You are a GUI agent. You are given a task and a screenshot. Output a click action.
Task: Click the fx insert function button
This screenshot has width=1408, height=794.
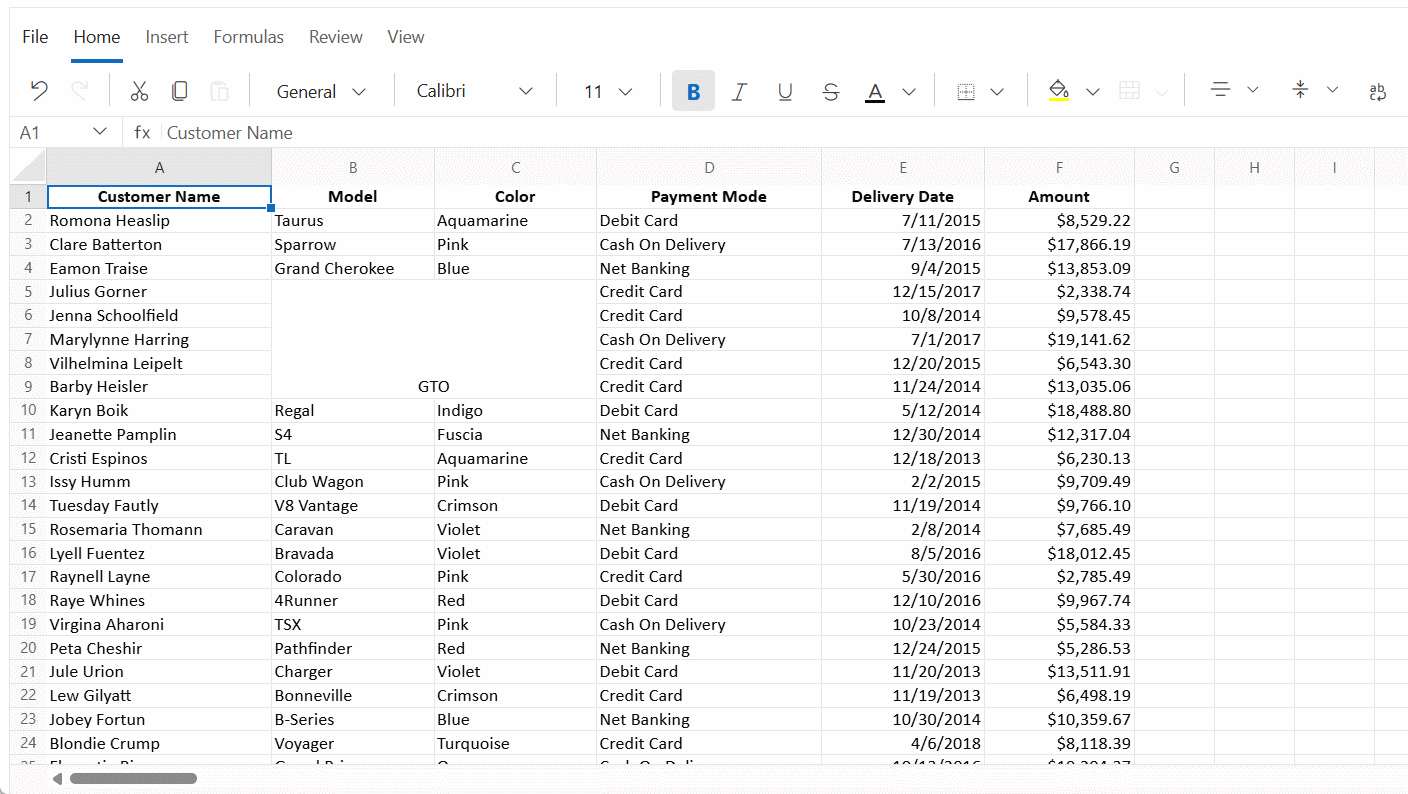pyautogui.click(x=143, y=133)
